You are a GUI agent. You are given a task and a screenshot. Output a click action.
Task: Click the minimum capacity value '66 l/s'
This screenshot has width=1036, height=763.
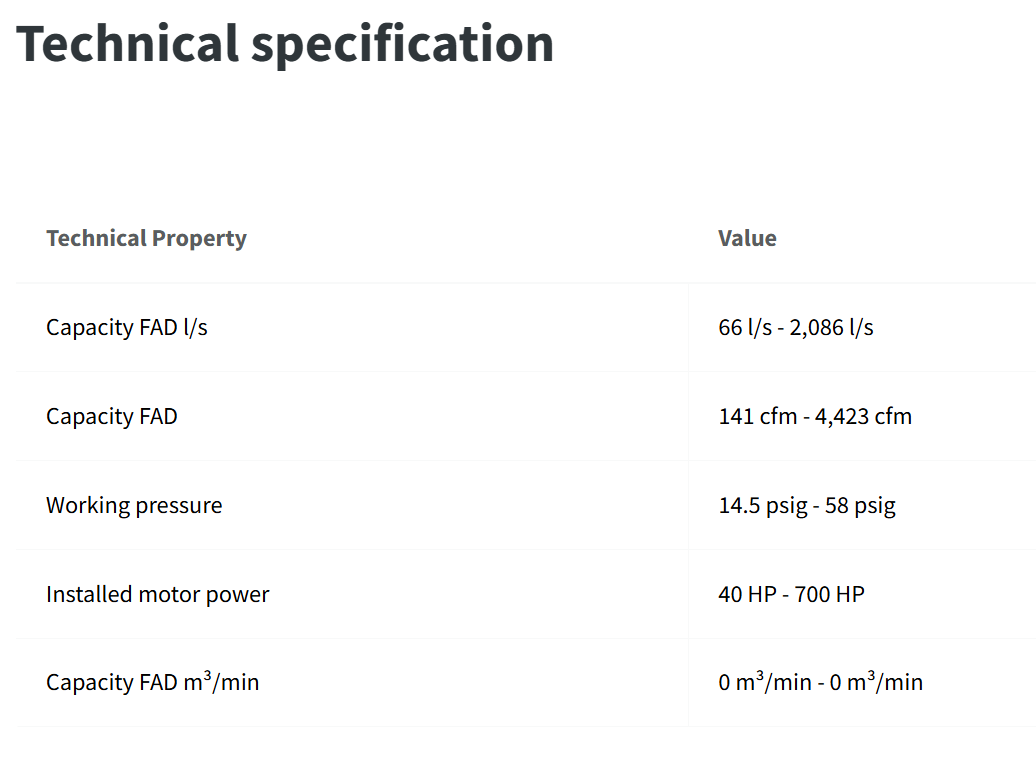(x=745, y=327)
